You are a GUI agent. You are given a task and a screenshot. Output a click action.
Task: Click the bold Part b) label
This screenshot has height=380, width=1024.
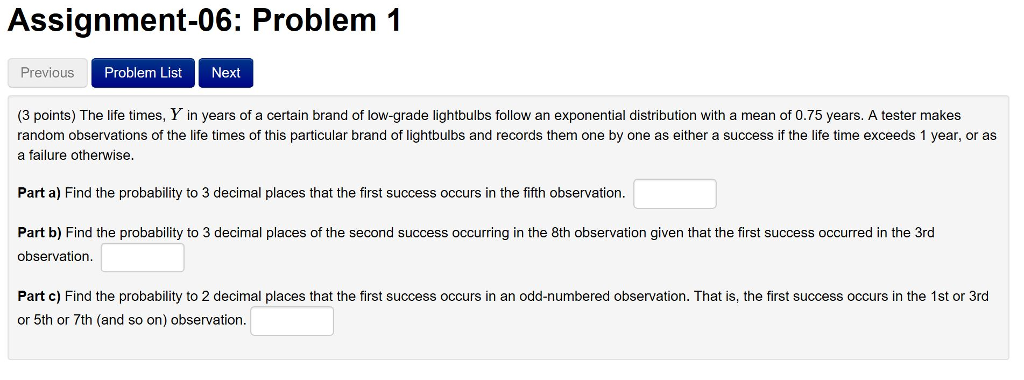coord(39,233)
